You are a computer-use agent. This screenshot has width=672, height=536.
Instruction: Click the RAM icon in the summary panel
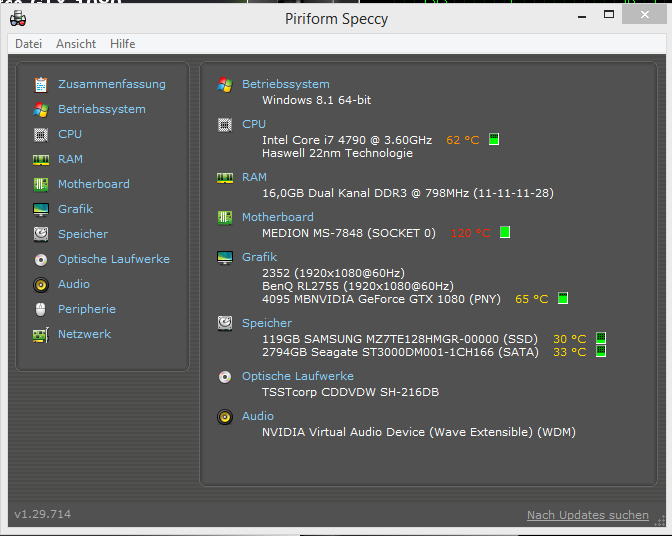(x=225, y=178)
